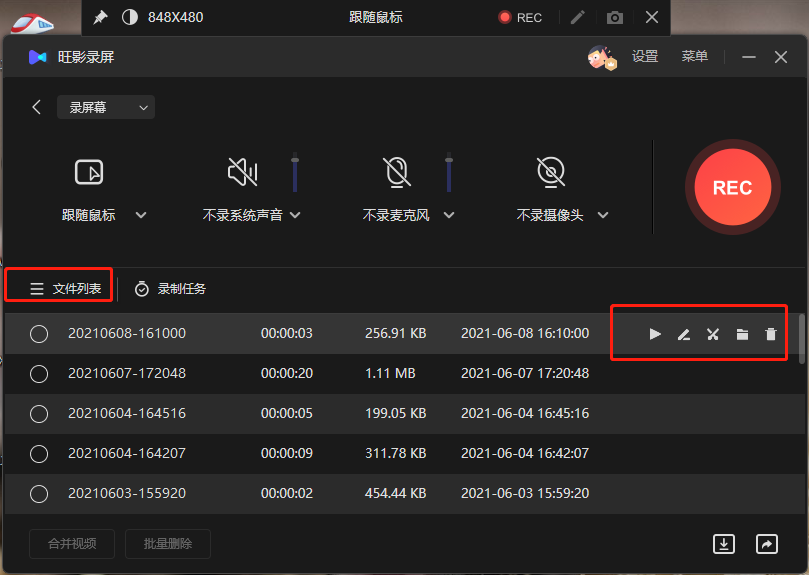Viewport: 809px width, 575px height.
Task: Select recording 20210604-164207 radio circle
Action: (x=39, y=454)
